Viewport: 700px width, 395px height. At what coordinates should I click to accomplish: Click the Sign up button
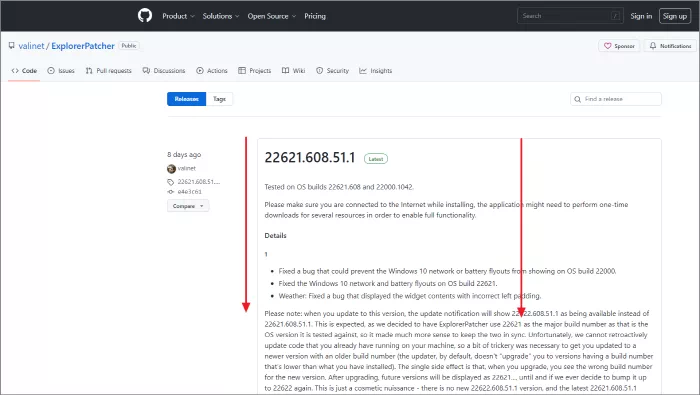tap(675, 16)
